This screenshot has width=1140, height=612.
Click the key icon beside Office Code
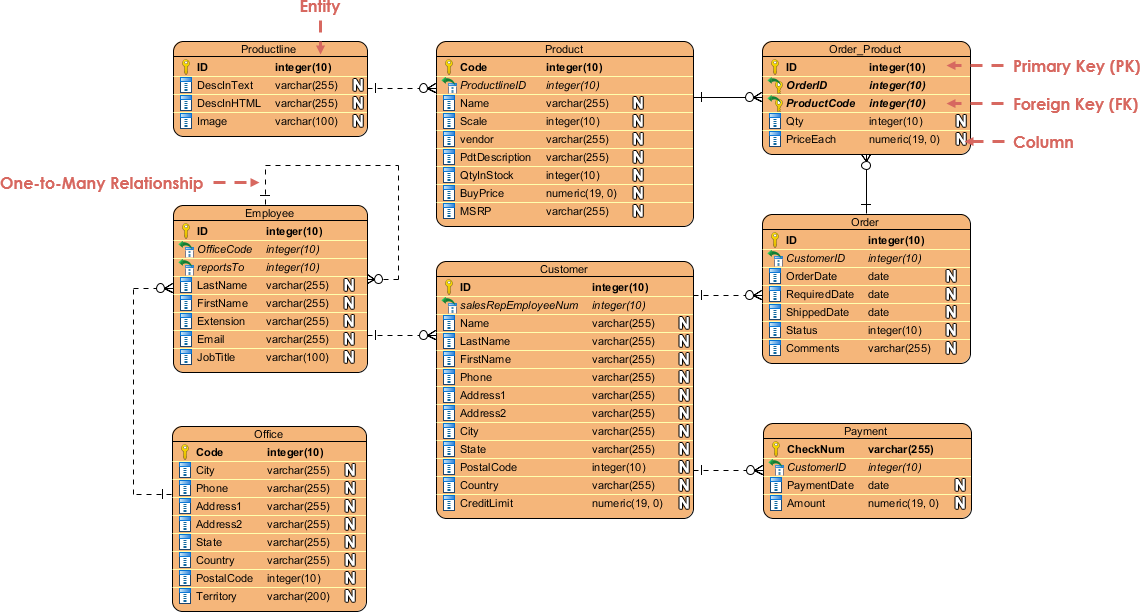pos(185,452)
